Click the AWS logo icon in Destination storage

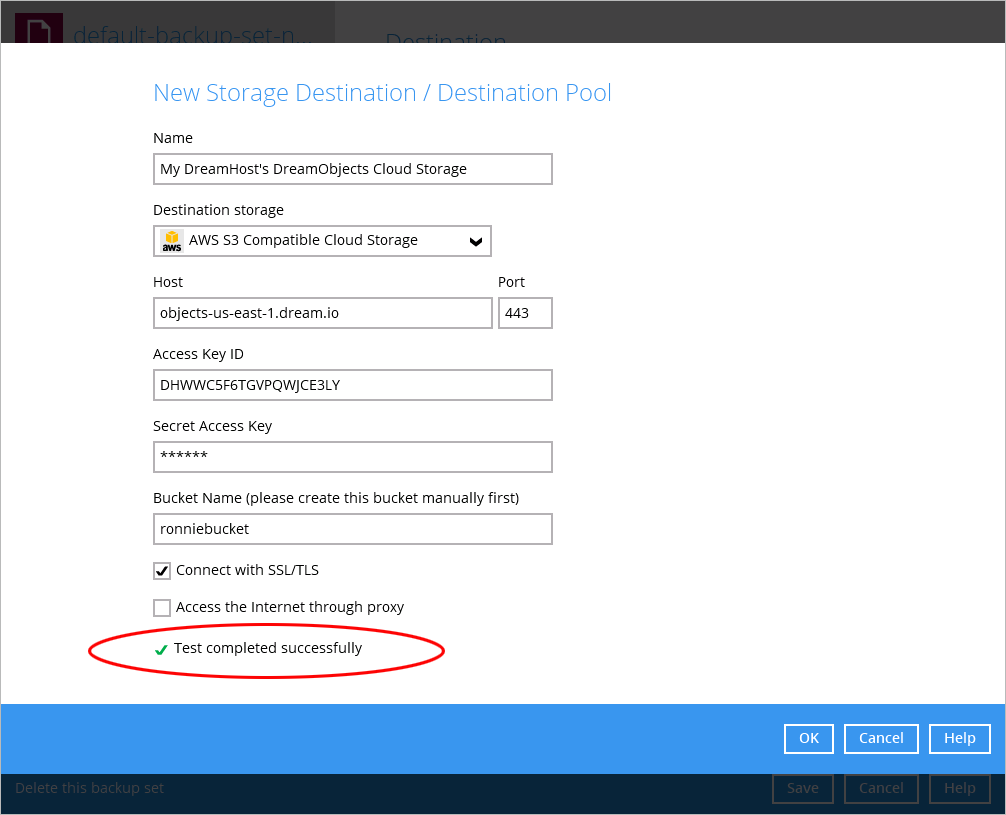tap(172, 241)
